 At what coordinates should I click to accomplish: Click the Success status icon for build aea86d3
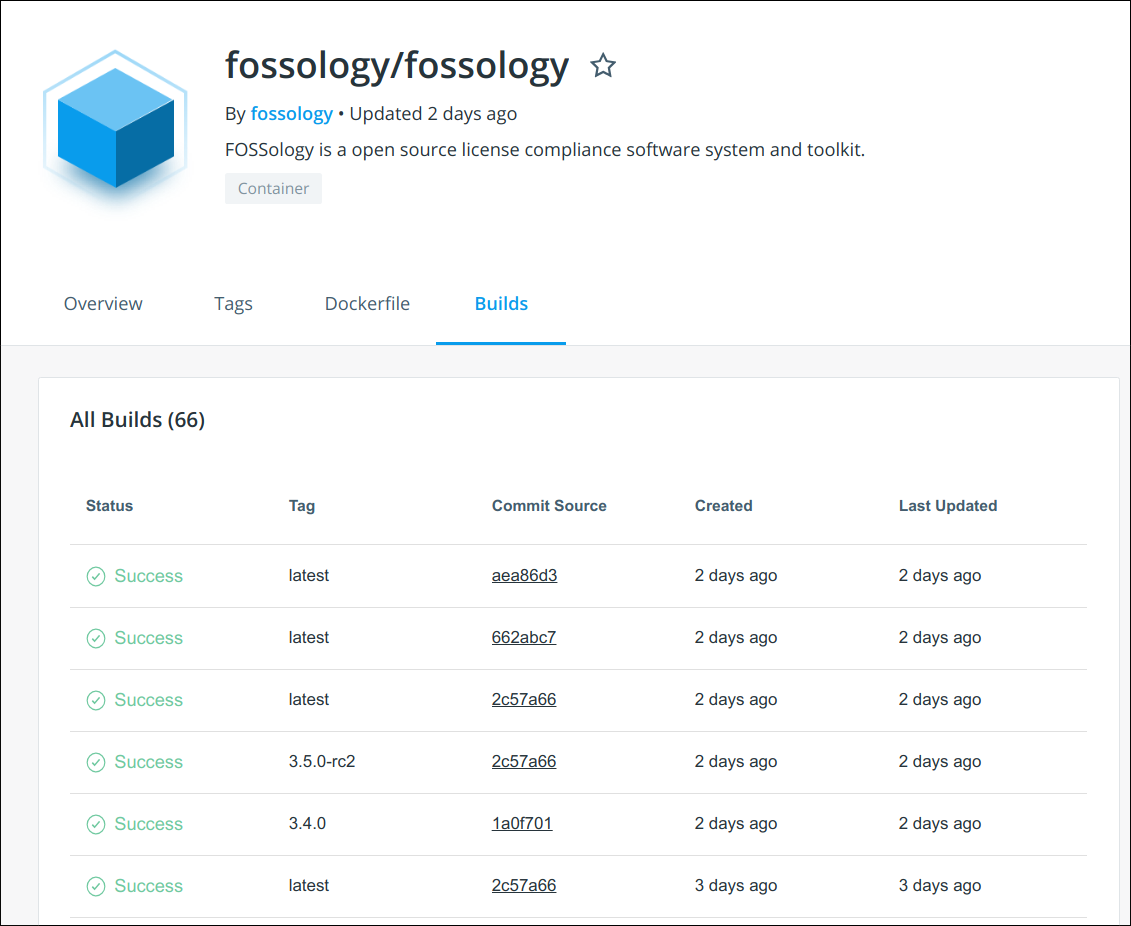click(96, 576)
